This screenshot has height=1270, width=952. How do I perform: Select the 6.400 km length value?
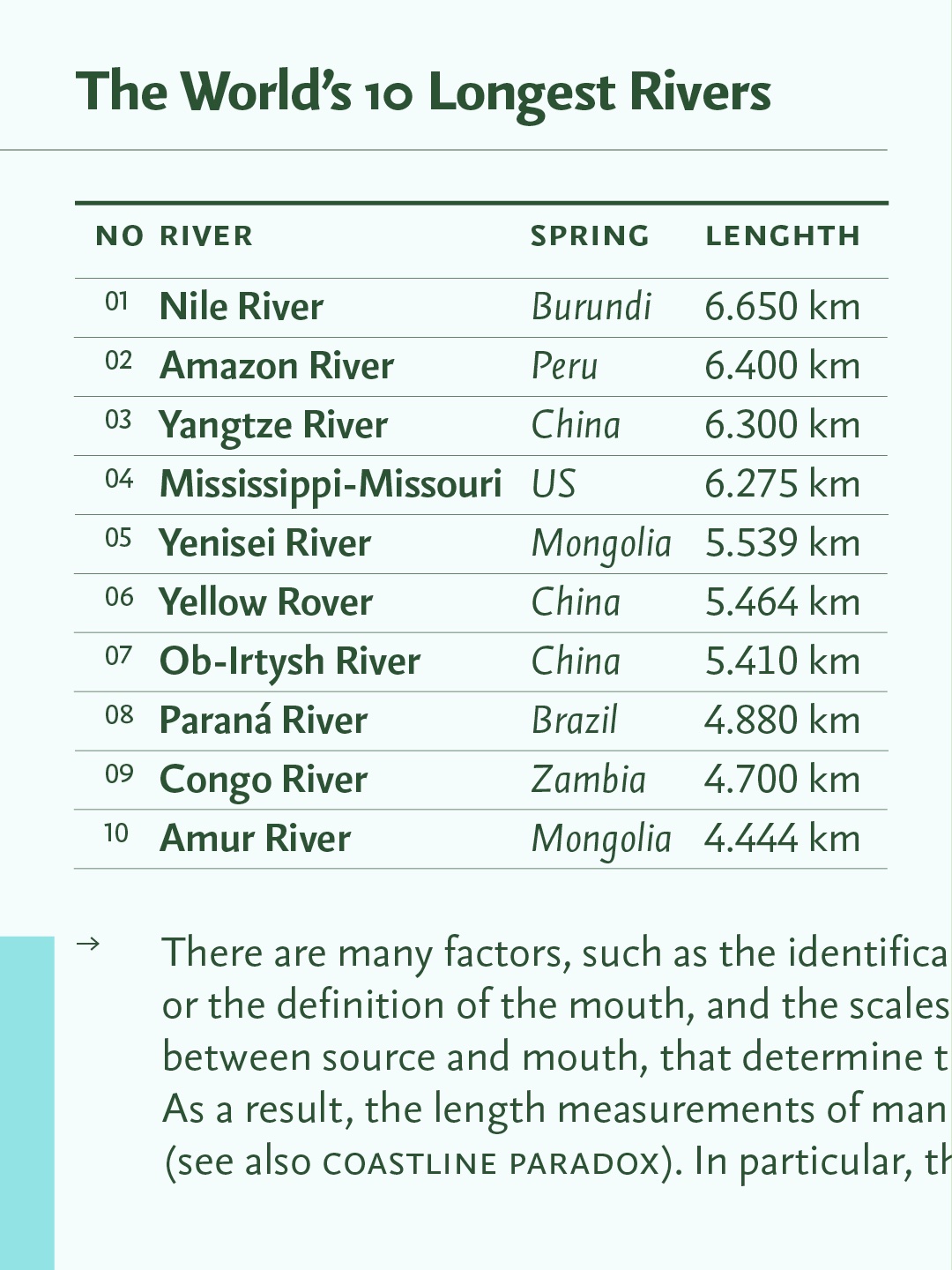coord(783,366)
